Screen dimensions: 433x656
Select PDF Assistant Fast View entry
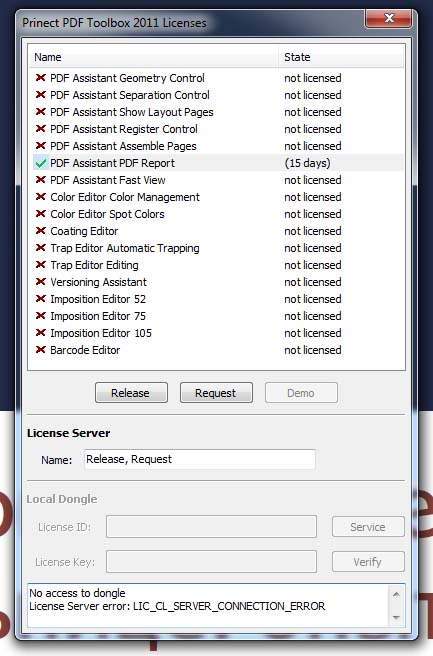[x=218, y=180]
